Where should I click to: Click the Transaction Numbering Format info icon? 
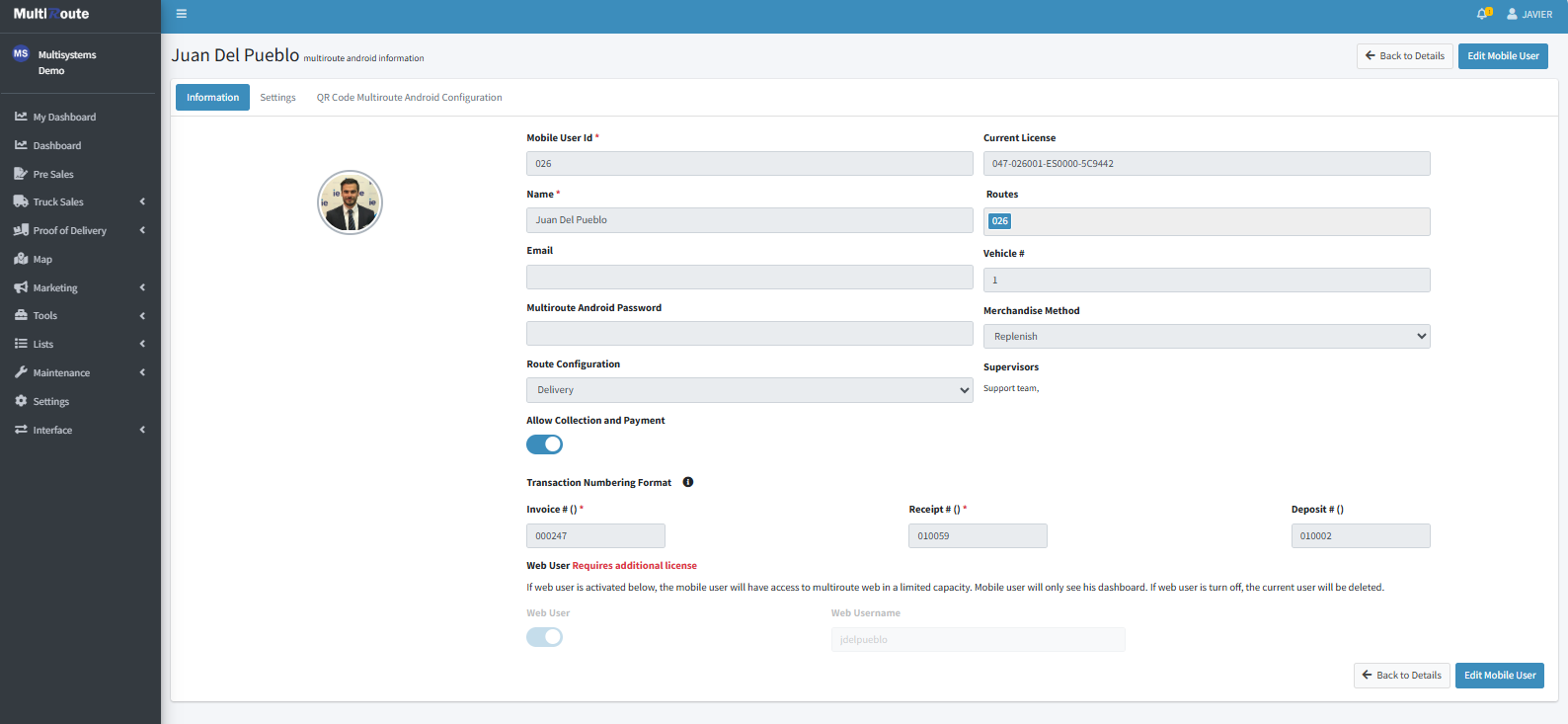tap(688, 483)
